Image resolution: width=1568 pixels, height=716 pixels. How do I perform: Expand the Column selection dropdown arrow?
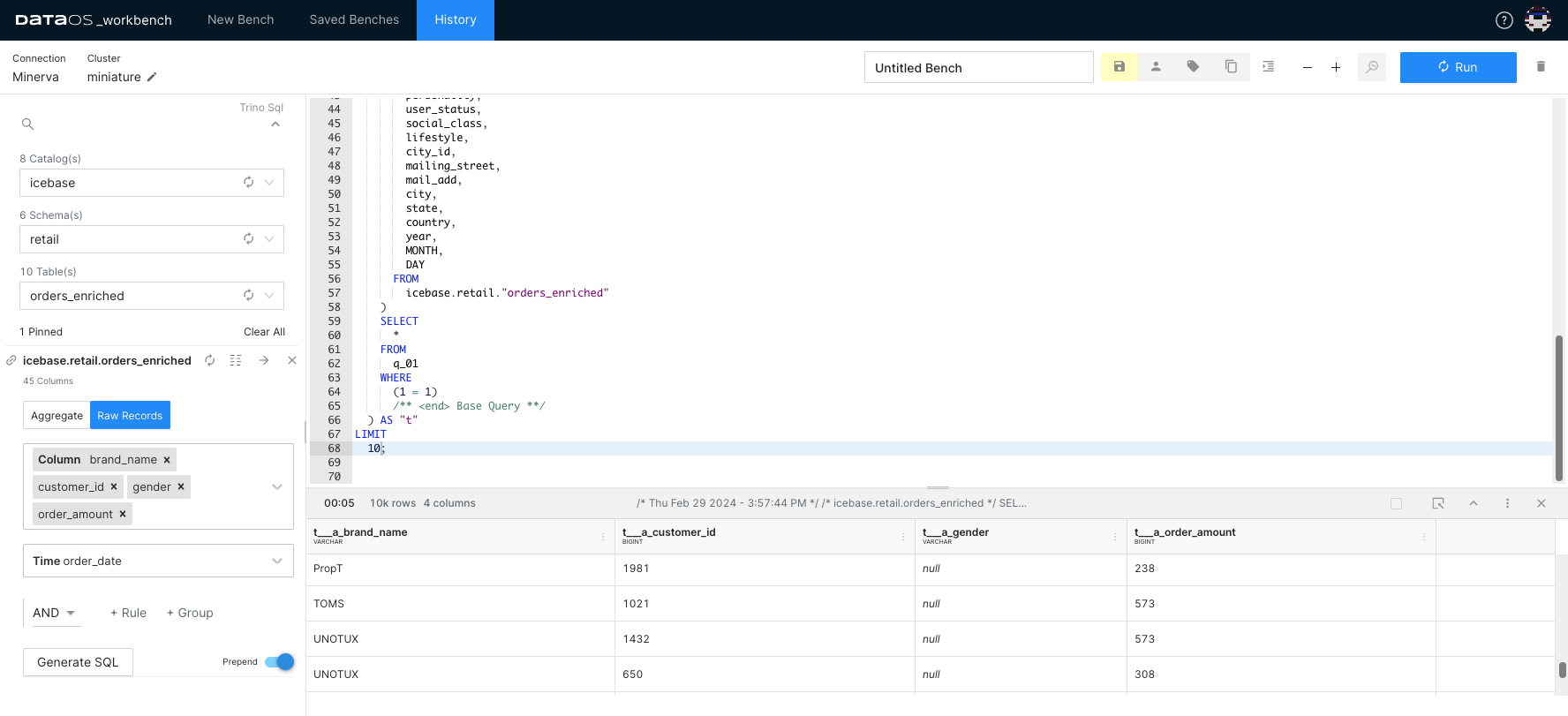tap(277, 487)
